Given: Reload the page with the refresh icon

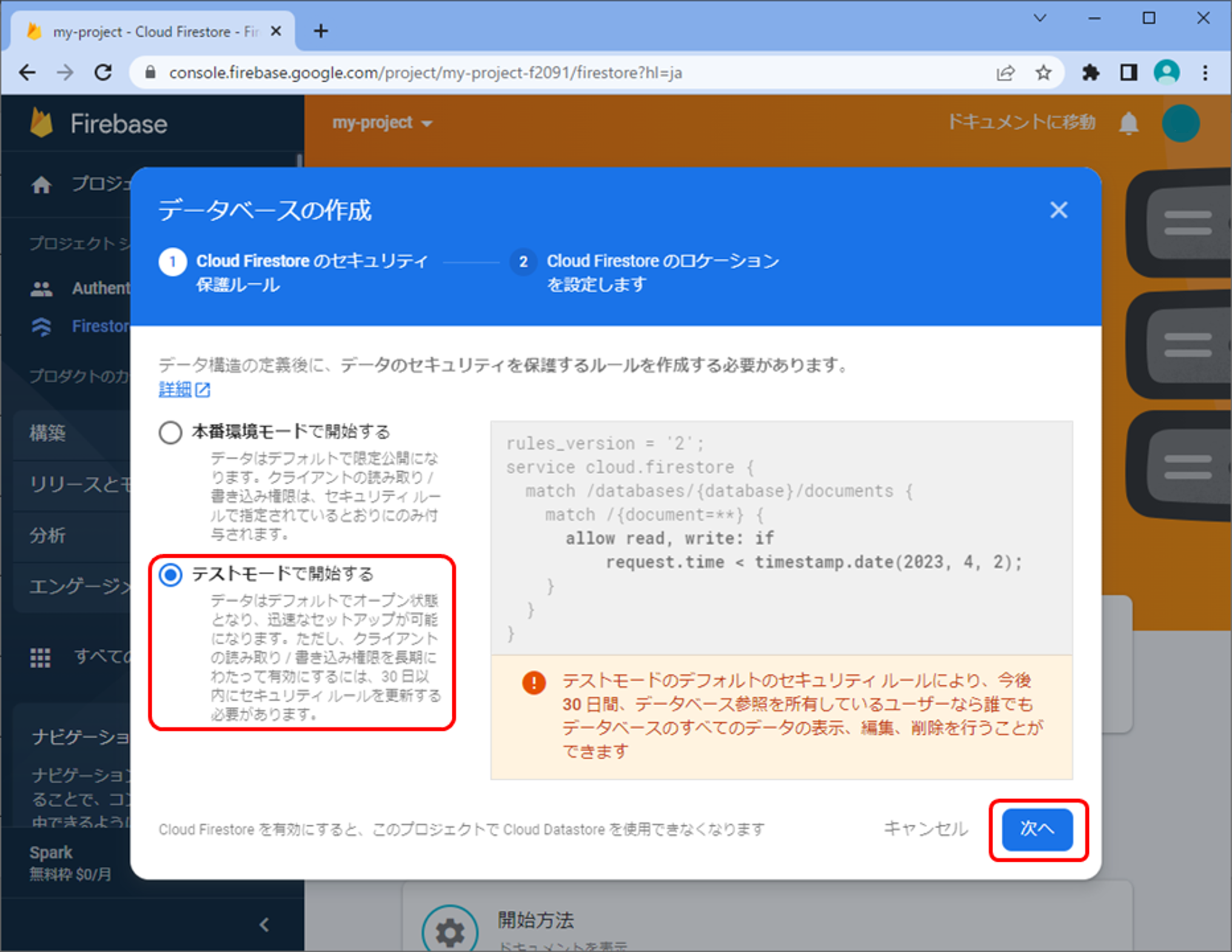Looking at the screenshot, I should coord(104,73).
